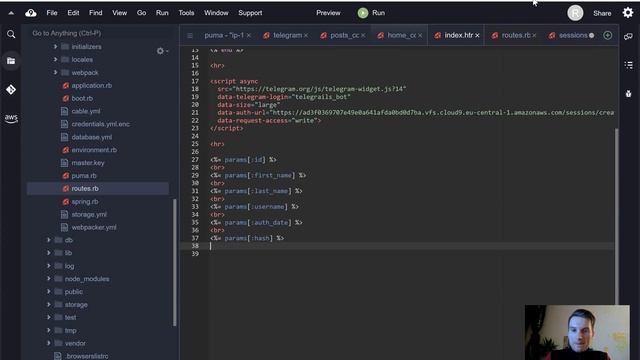Expand the db folder

point(49,240)
